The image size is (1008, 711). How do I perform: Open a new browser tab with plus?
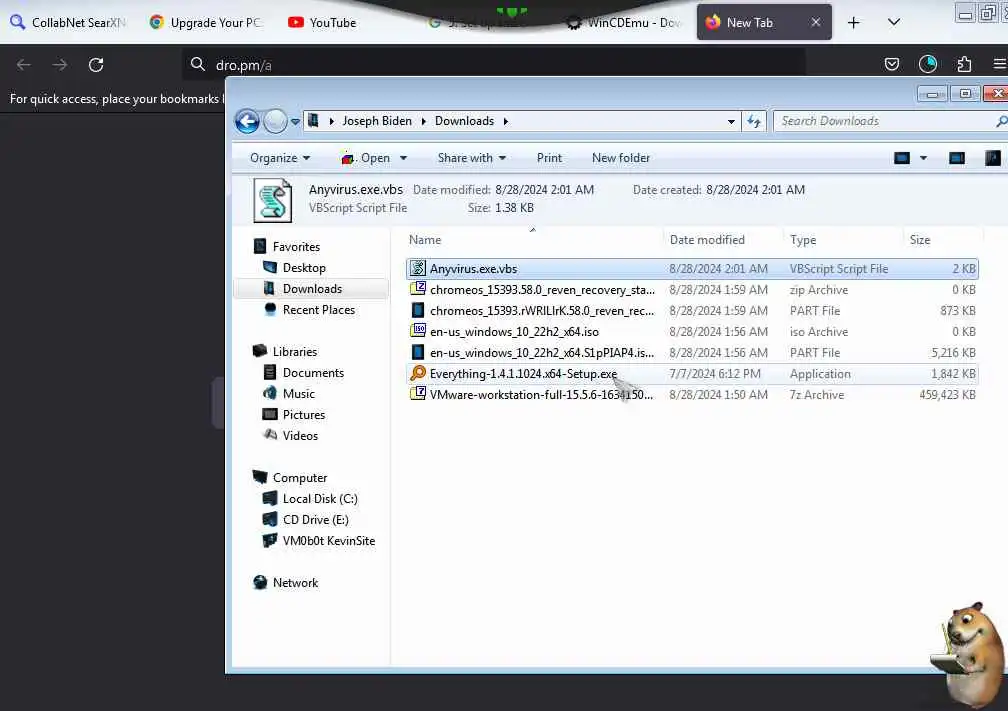pos(853,22)
